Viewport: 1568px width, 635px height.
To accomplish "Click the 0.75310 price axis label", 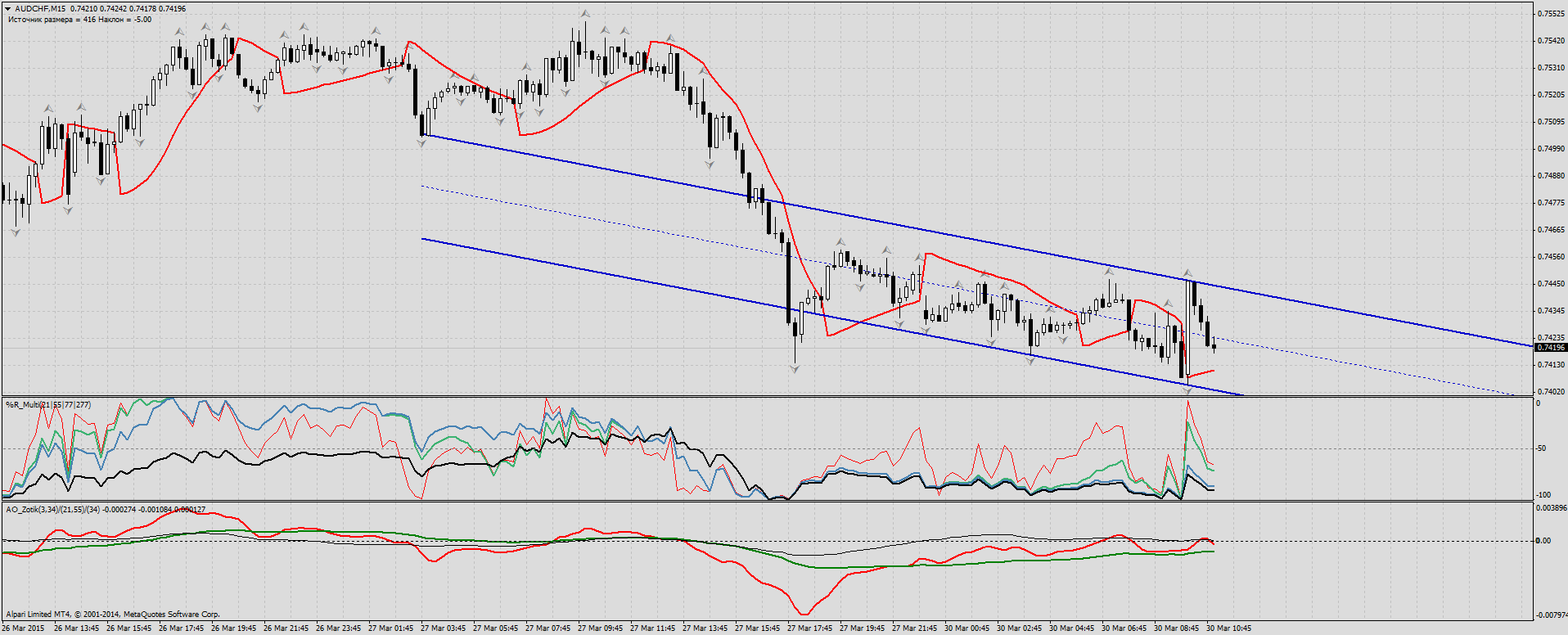I will [1552, 68].
